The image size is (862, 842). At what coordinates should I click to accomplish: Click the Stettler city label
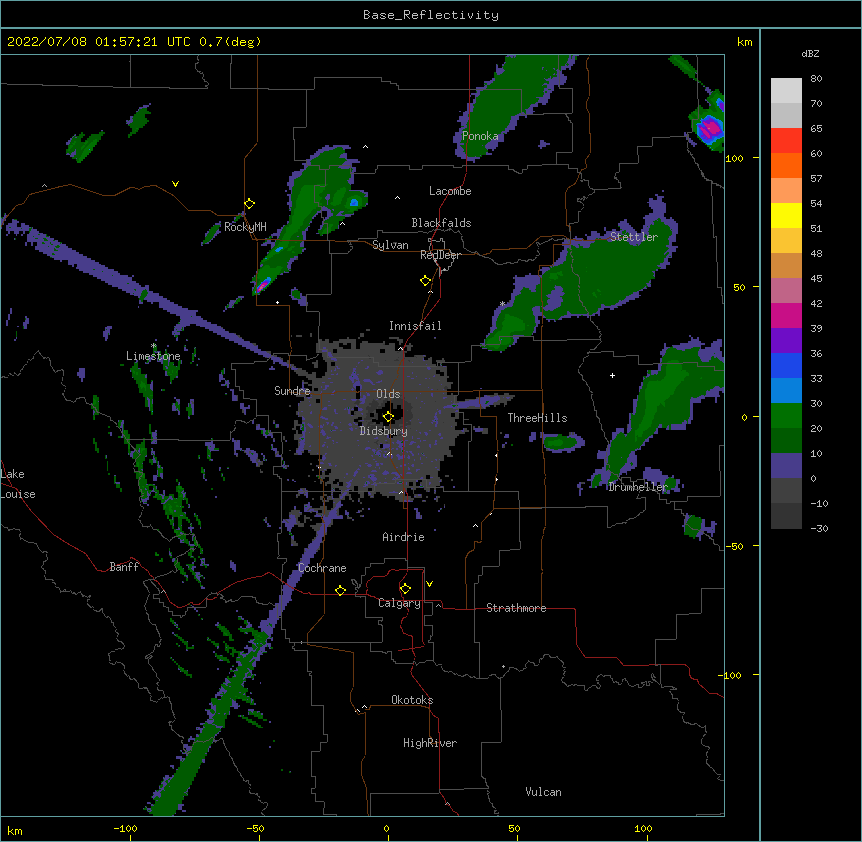point(633,237)
